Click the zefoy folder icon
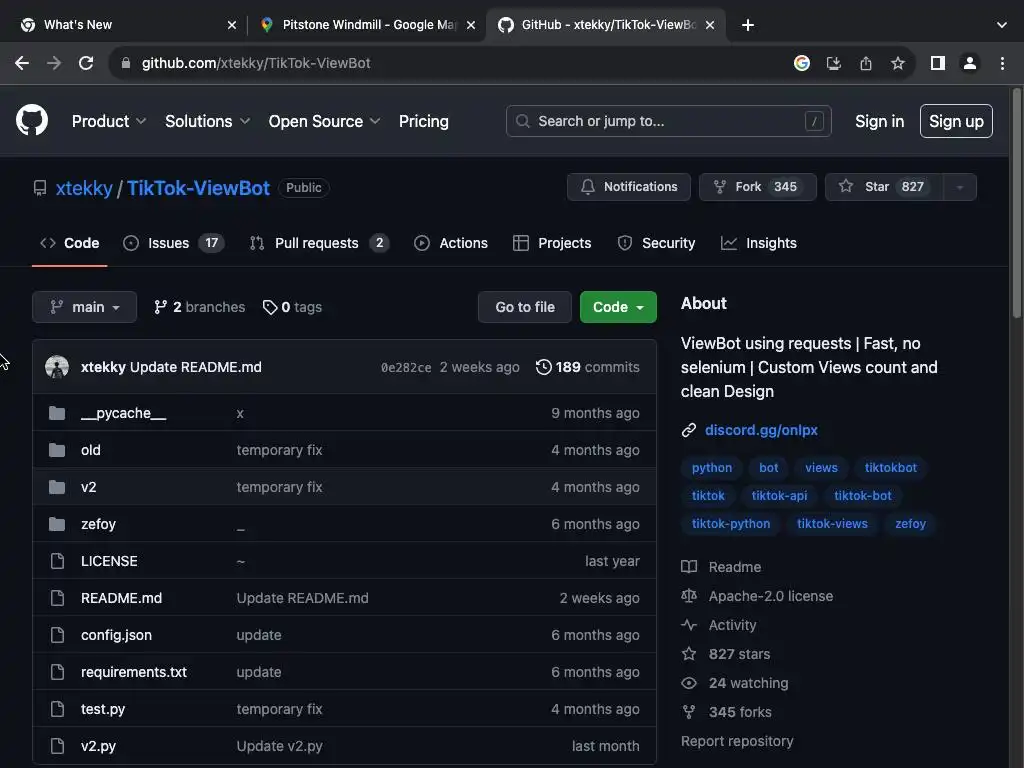This screenshot has height=768, width=1024. coord(57,524)
